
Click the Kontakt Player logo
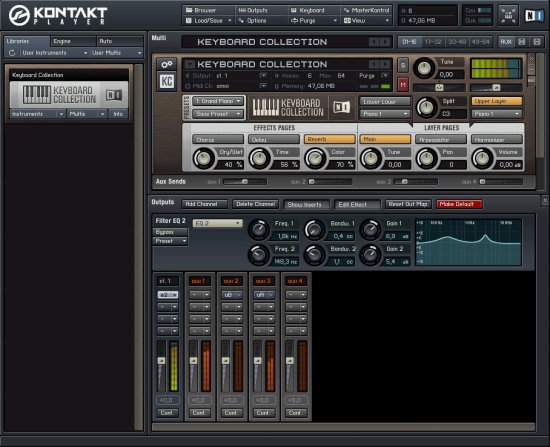coord(58,15)
